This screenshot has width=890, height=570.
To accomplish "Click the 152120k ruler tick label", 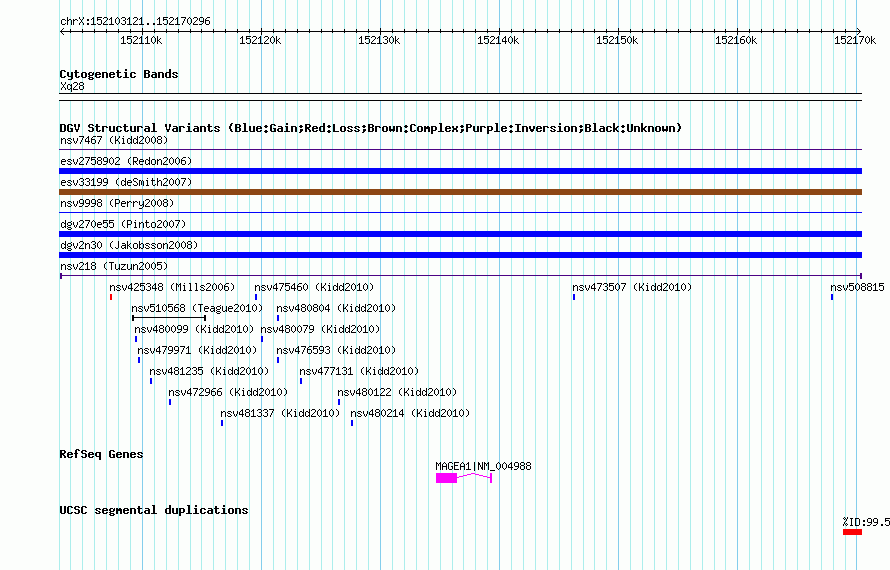I will tap(260, 40).
